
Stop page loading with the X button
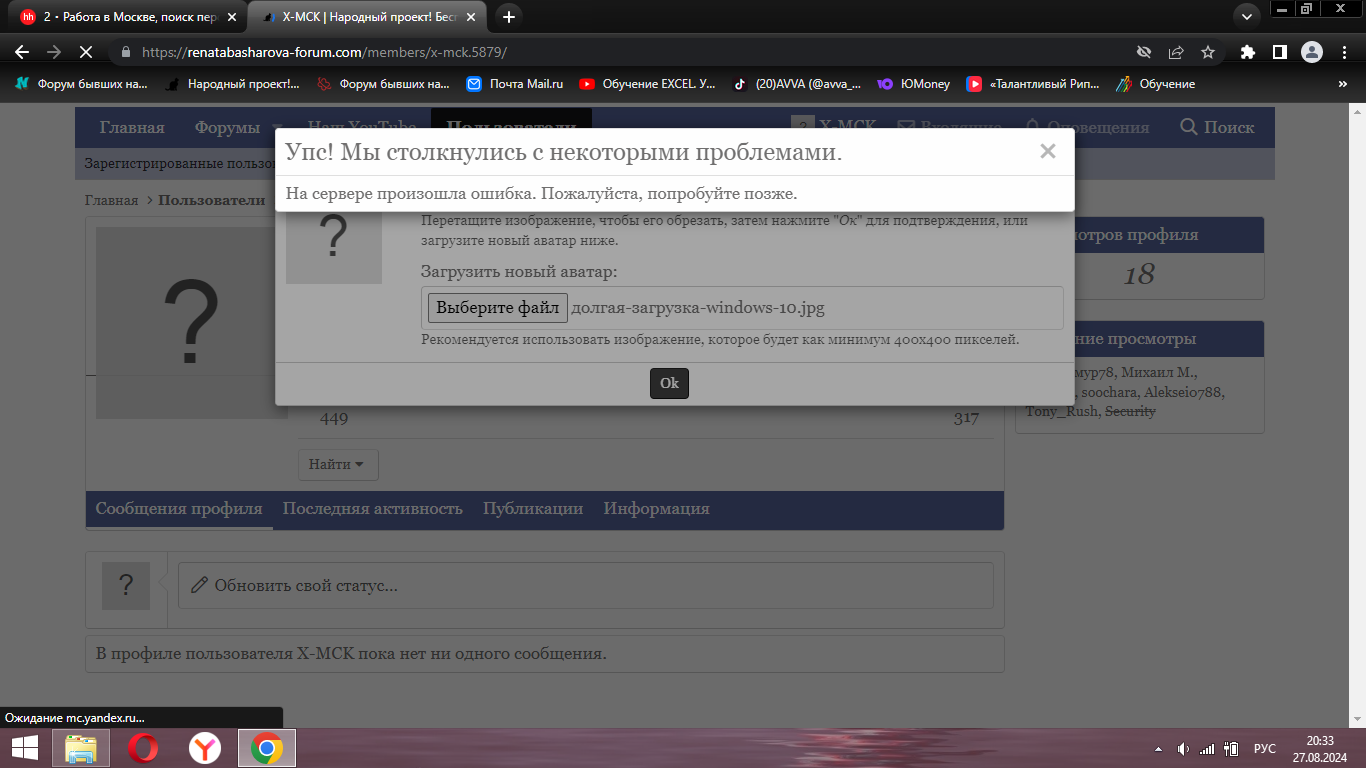(85, 52)
